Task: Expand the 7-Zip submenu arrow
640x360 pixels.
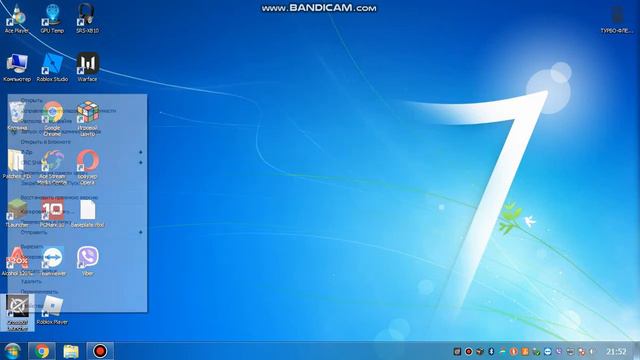Action: coord(140,152)
